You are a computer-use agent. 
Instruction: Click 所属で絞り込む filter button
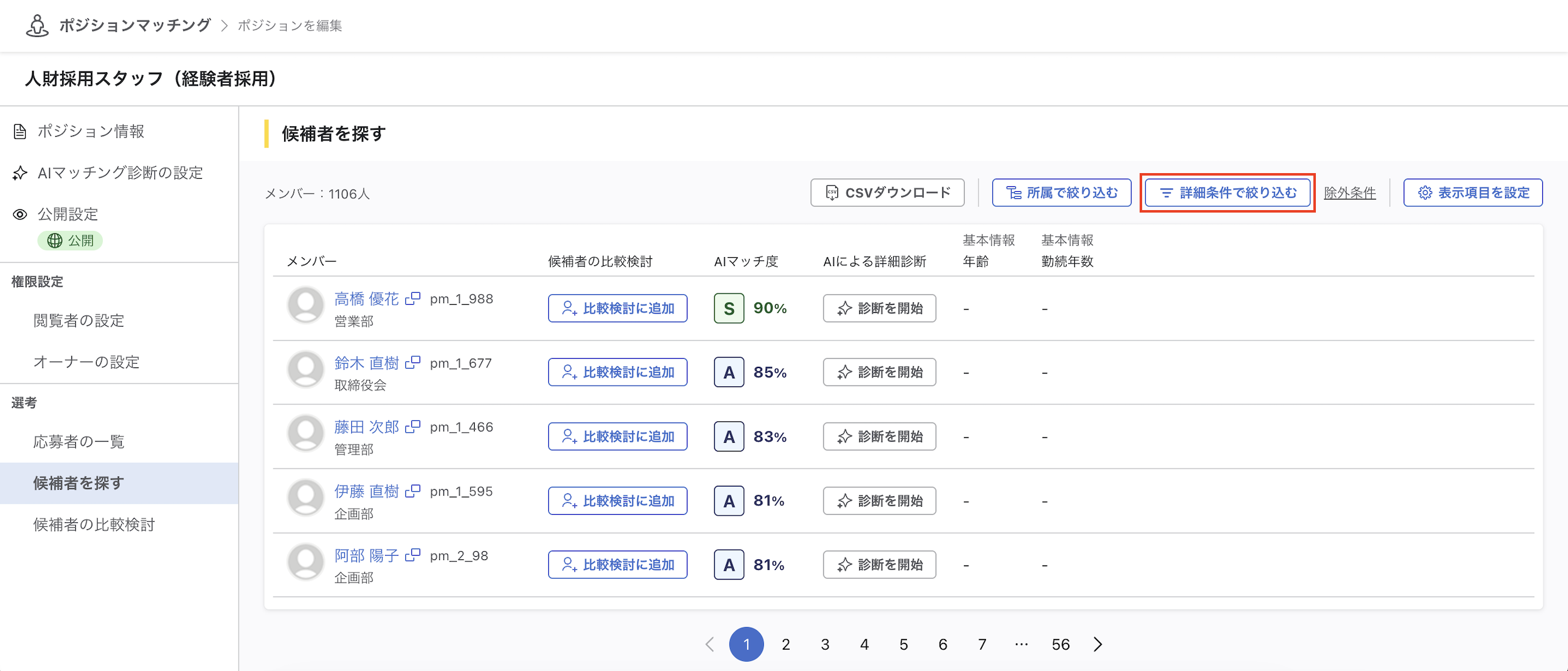[1061, 193]
